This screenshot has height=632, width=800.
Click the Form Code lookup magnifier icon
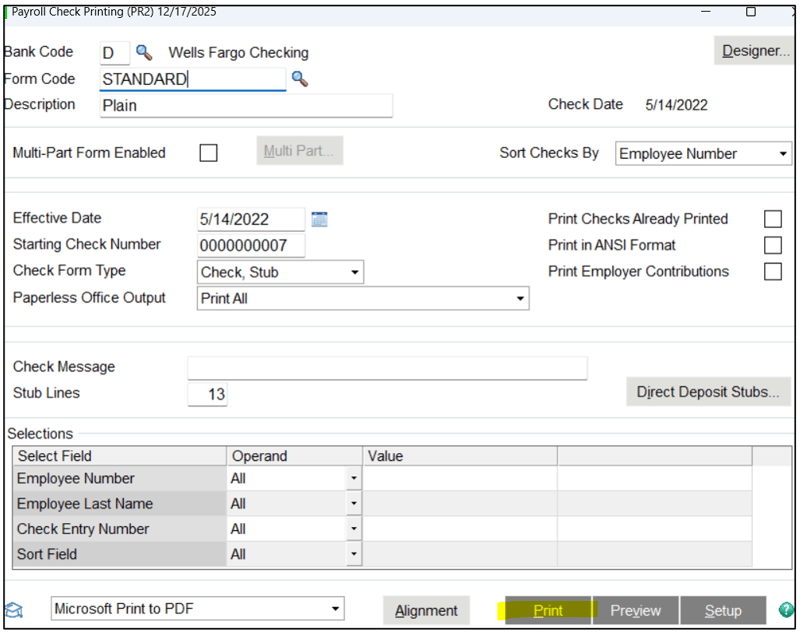coord(299,79)
